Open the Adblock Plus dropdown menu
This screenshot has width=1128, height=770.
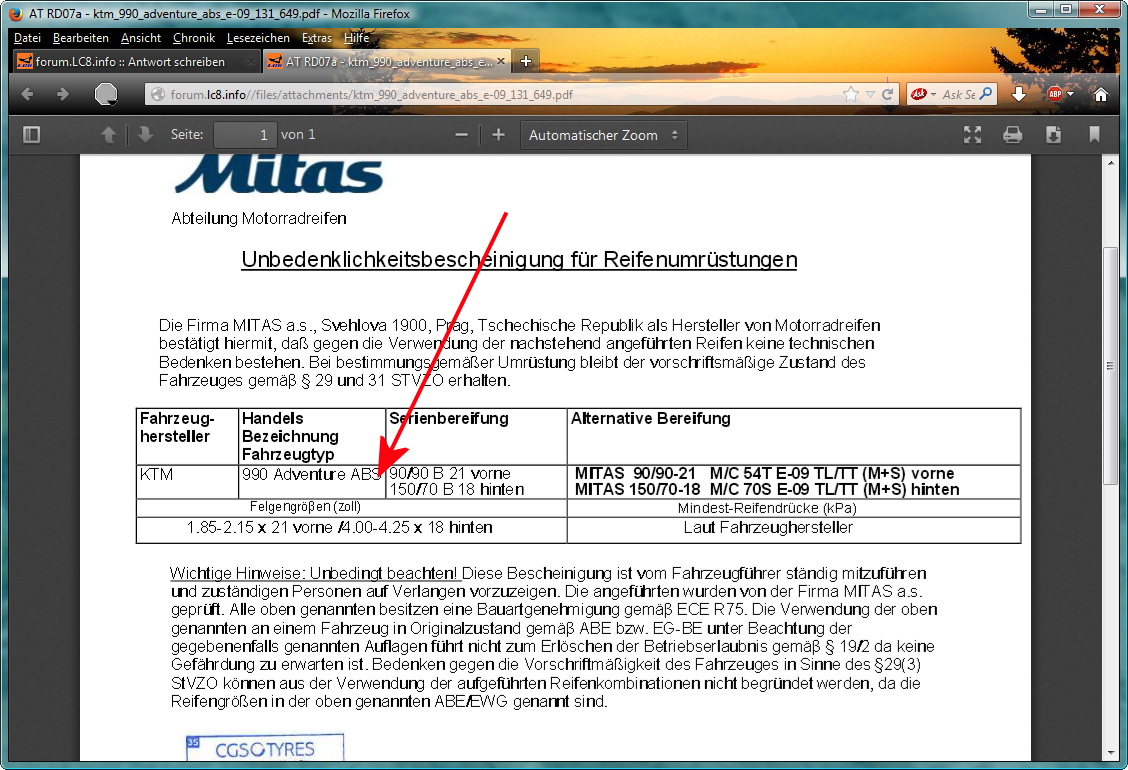[x=1070, y=94]
